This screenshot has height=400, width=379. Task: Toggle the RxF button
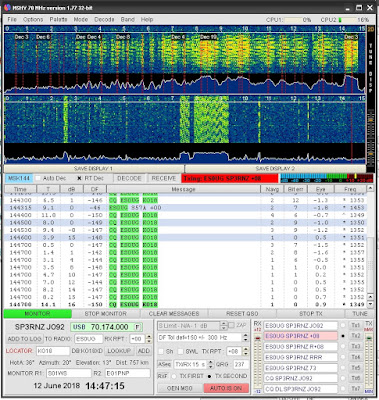tap(163, 376)
